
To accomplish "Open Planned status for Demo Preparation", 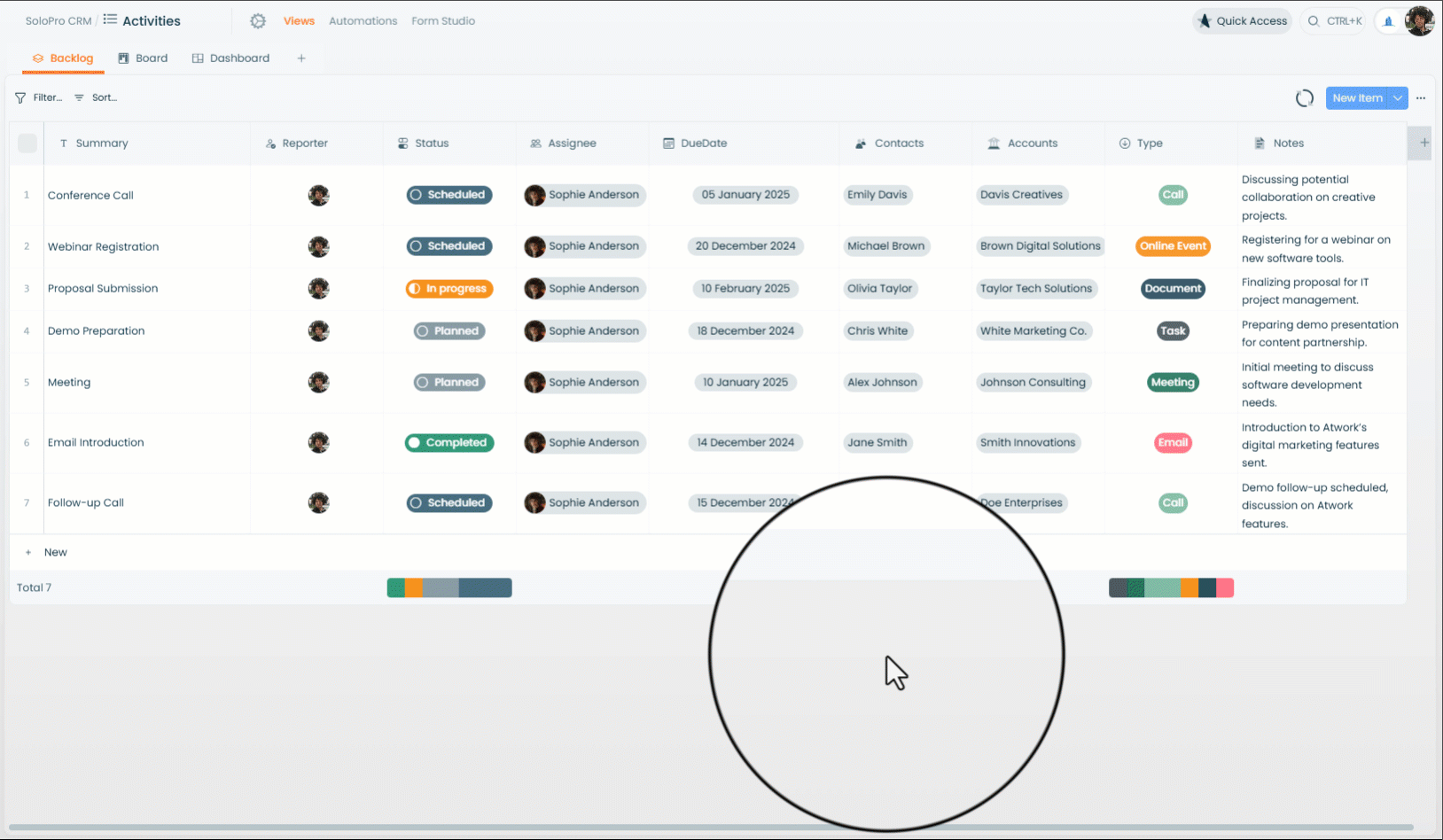I will click(449, 331).
